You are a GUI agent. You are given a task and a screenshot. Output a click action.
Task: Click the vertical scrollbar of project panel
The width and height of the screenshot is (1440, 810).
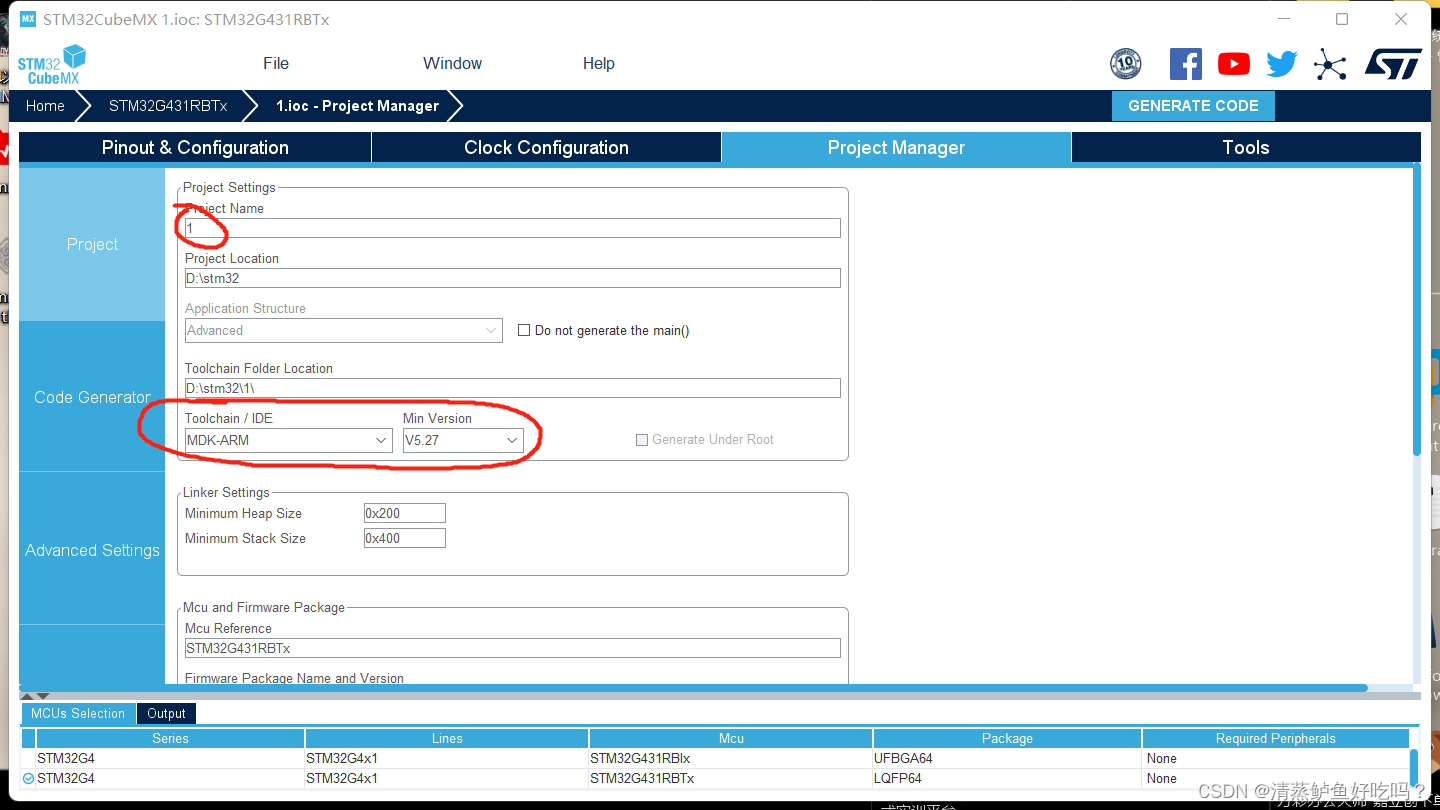pos(1416,310)
